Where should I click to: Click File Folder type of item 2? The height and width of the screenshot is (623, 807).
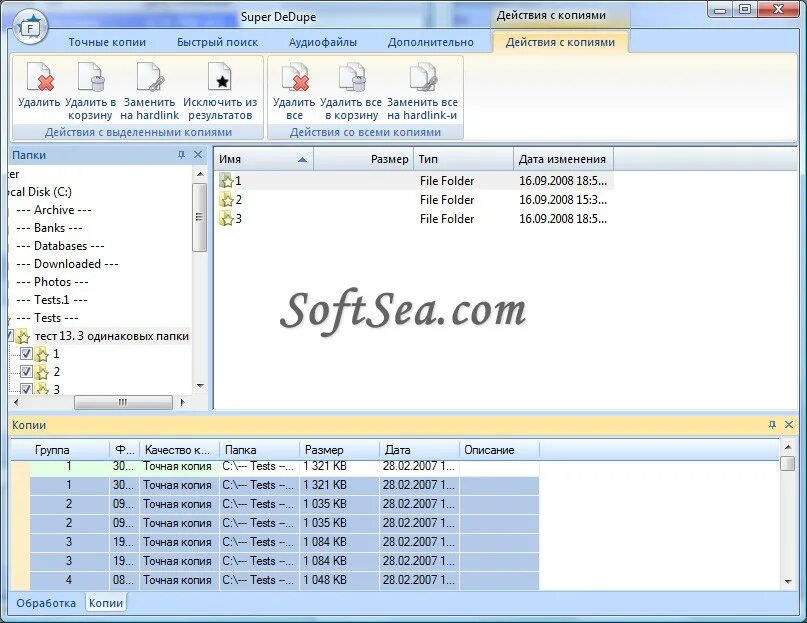pos(447,200)
